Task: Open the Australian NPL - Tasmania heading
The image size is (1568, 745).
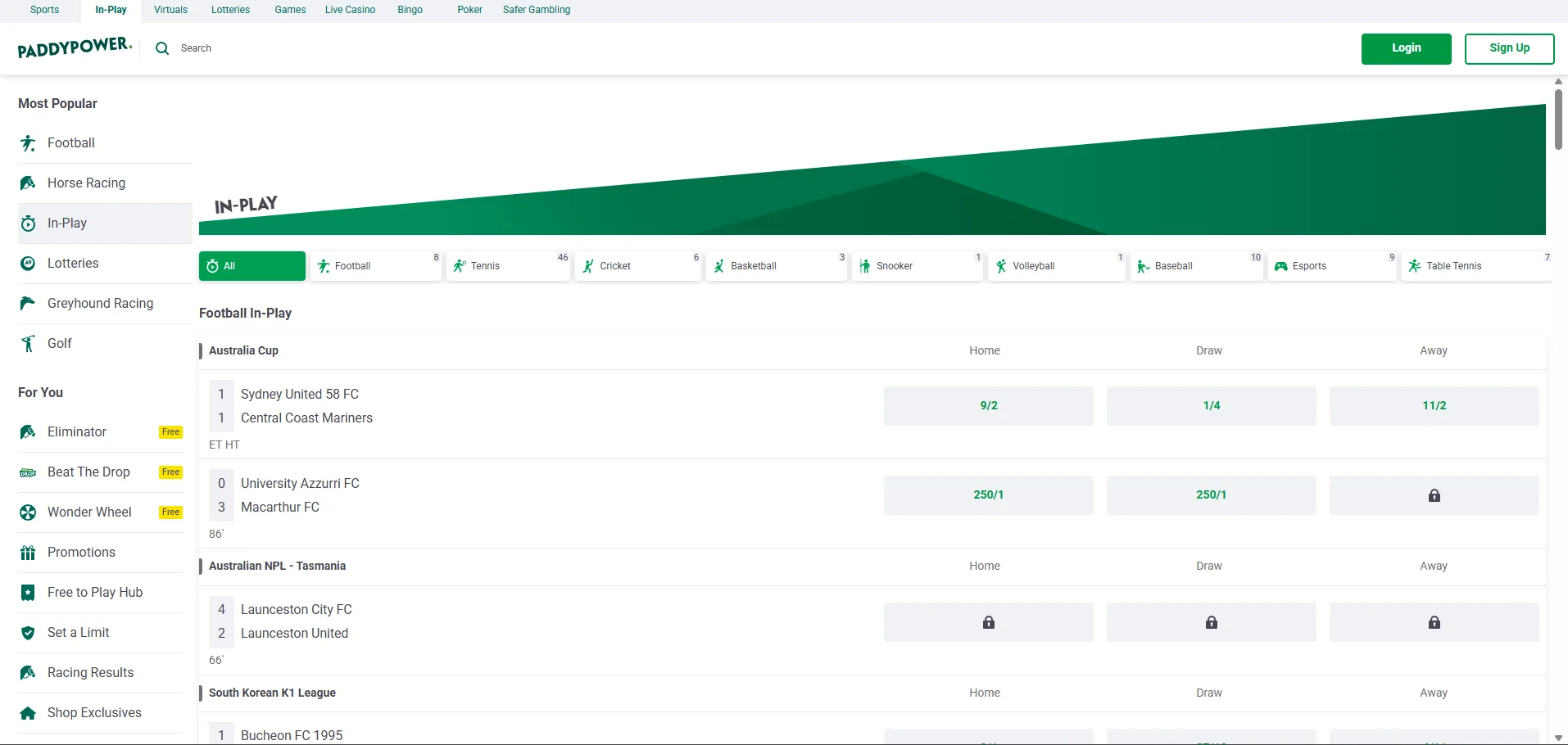Action: [277, 566]
